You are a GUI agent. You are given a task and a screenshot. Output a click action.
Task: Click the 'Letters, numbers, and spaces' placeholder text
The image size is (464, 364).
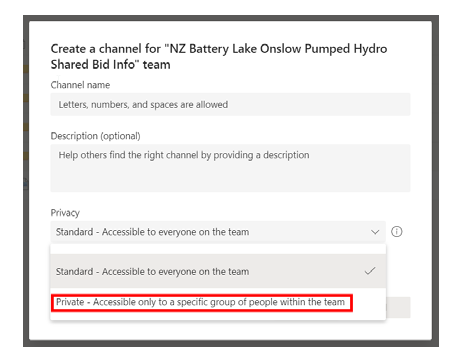point(143,104)
